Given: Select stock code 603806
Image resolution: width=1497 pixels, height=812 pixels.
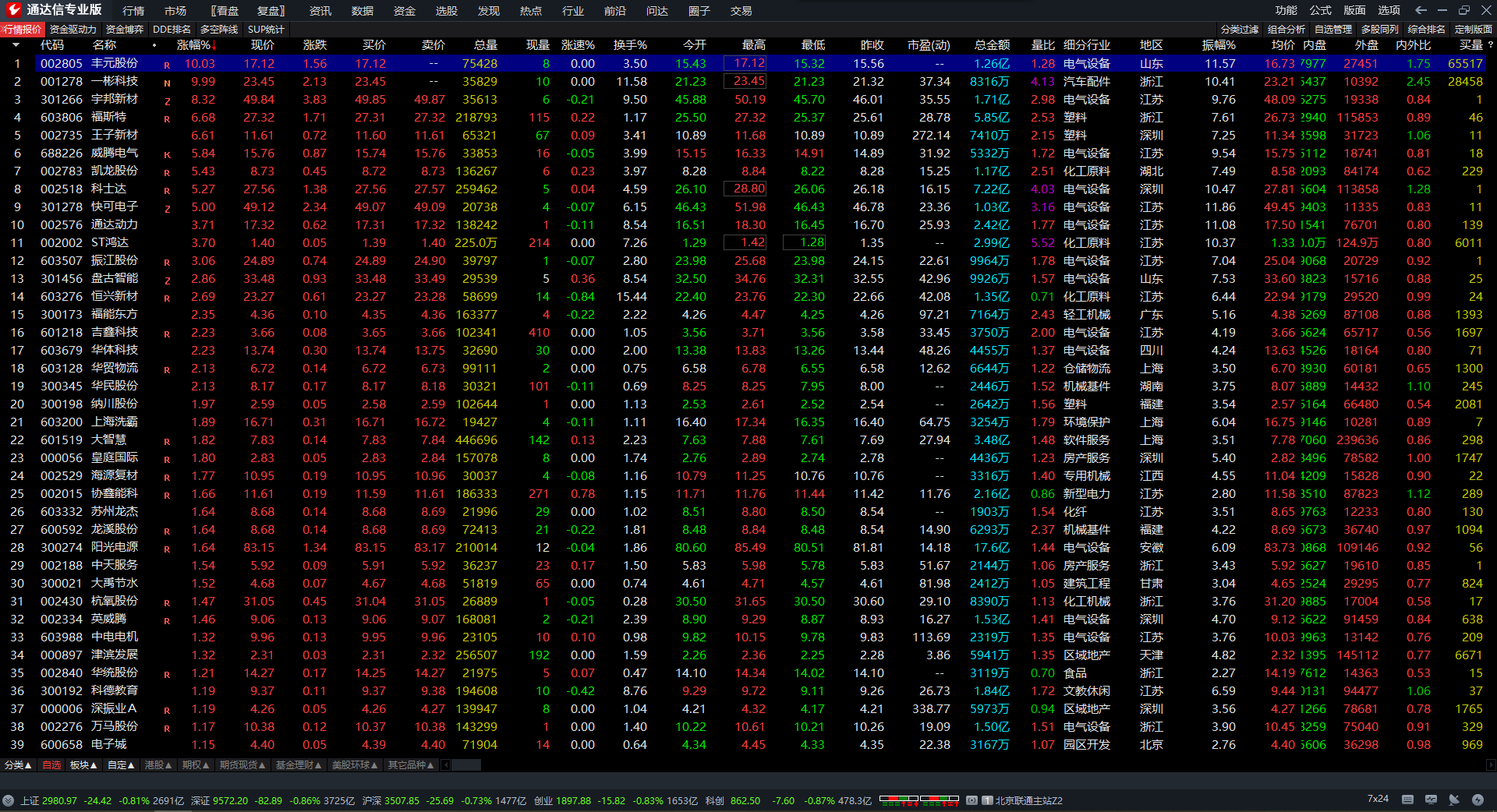Looking at the screenshot, I should click(62, 117).
